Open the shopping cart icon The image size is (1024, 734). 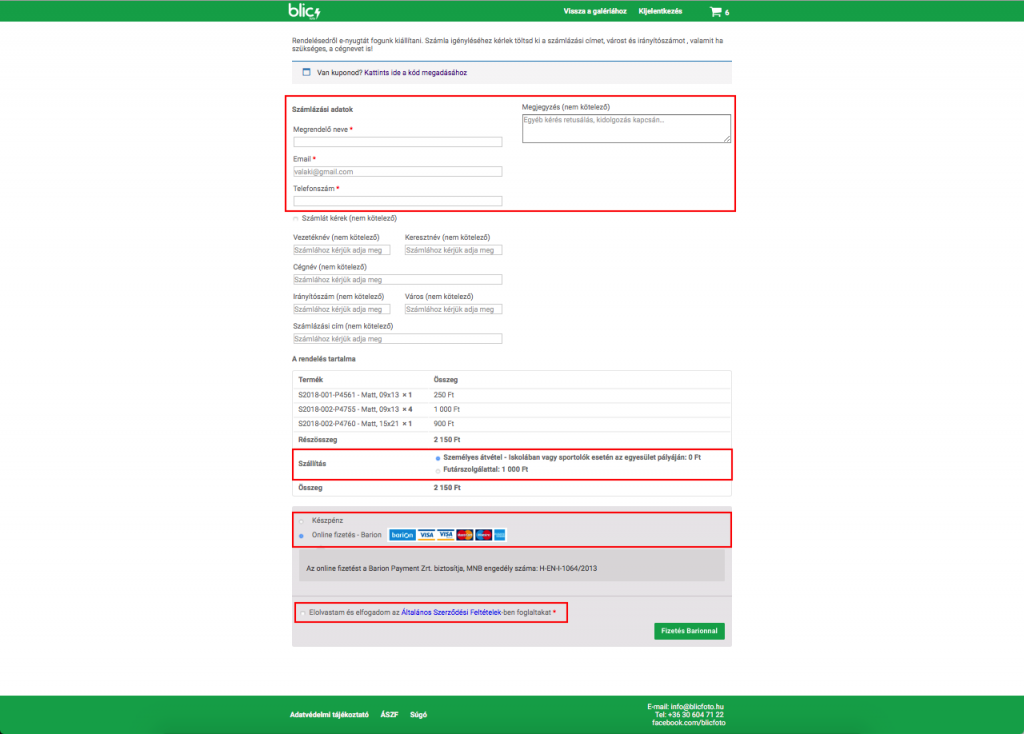pyautogui.click(x=715, y=12)
